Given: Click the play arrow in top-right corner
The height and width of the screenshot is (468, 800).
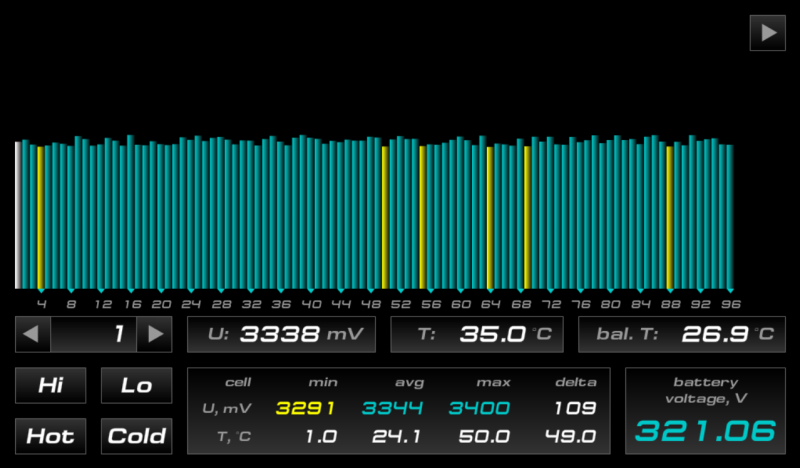Looking at the screenshot, I should coord(767,33).
